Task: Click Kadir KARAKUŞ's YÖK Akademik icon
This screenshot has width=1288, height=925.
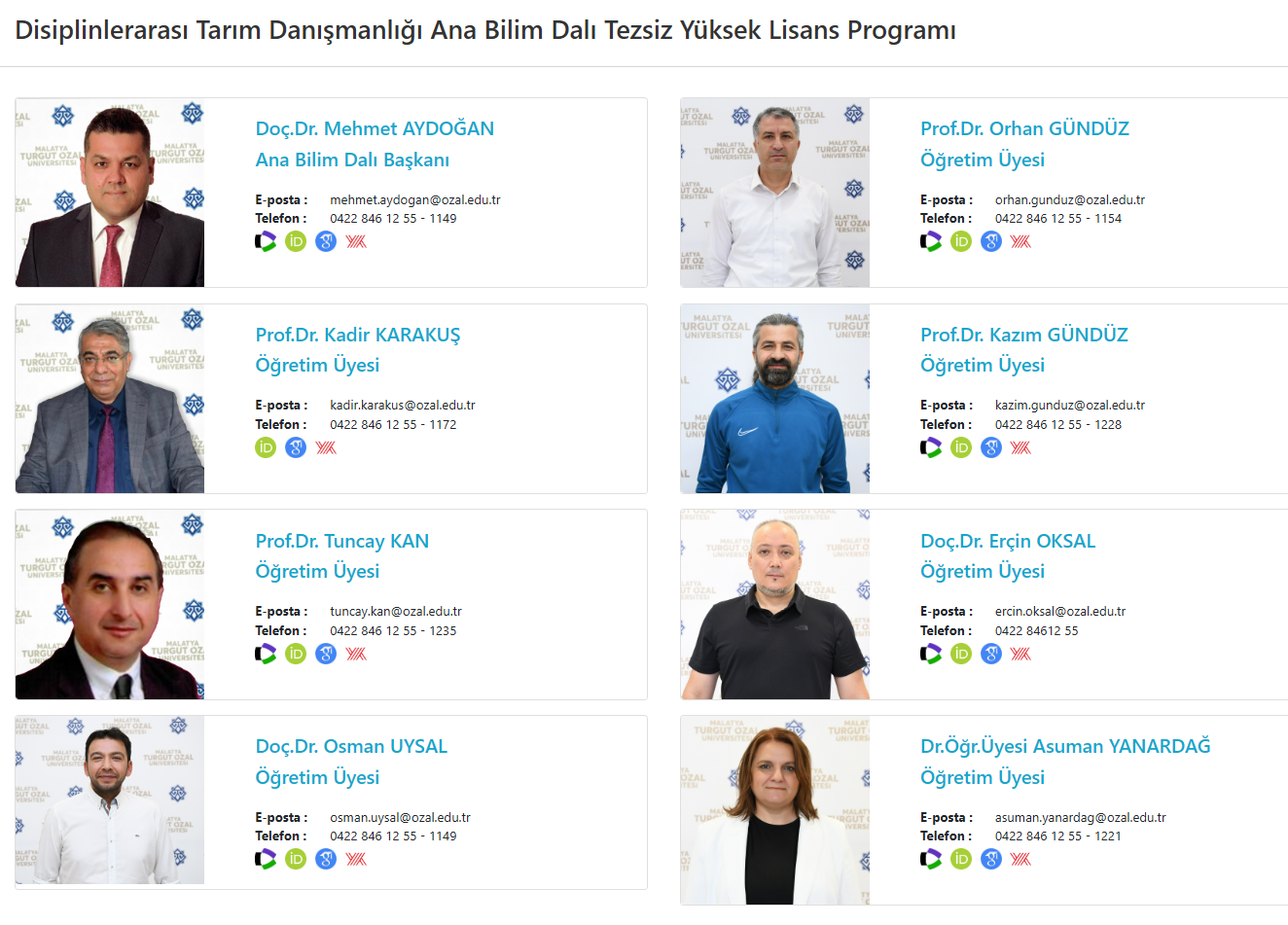Action: click(x=326, y=447)
